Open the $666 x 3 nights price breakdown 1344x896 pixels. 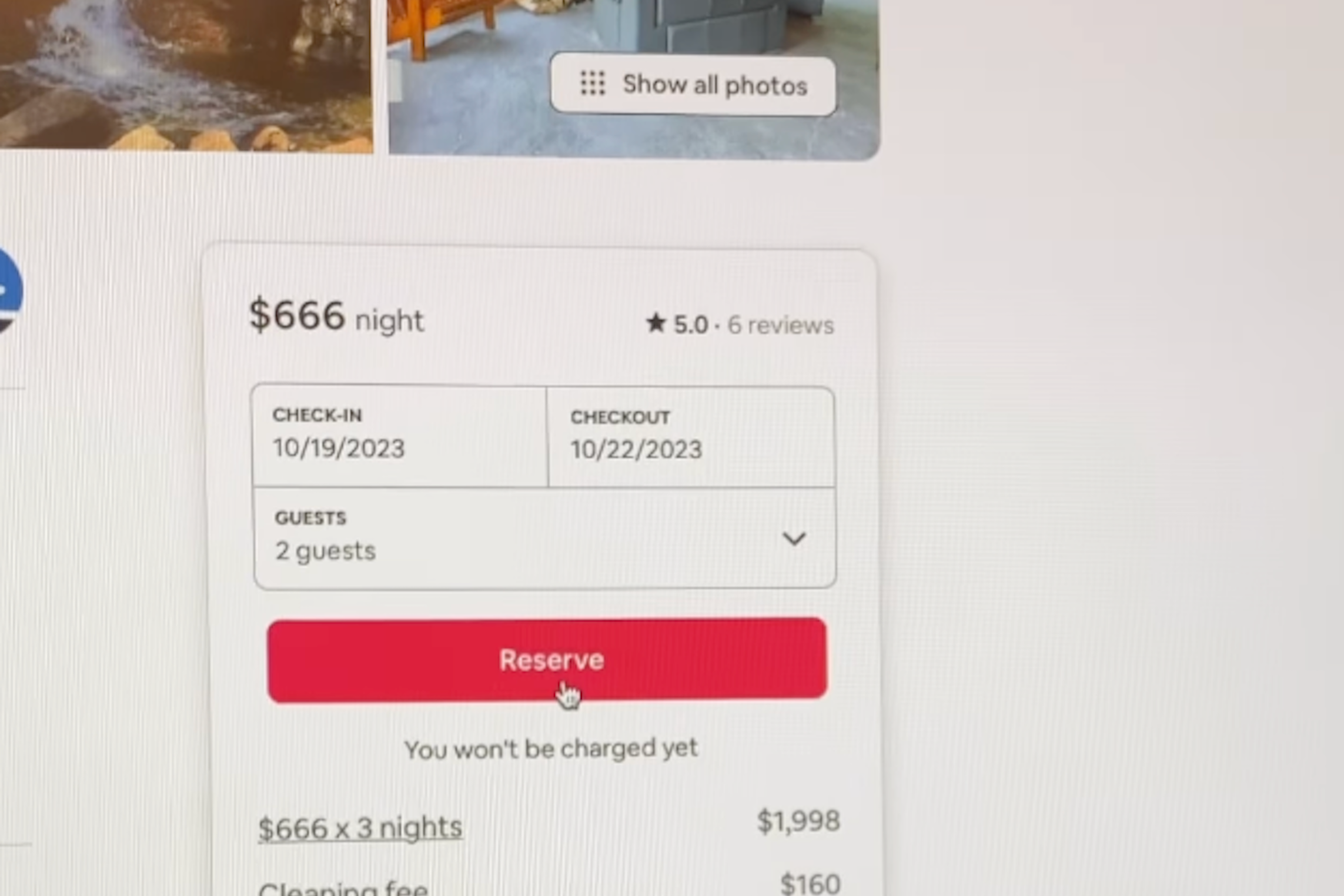pos(360,828)
